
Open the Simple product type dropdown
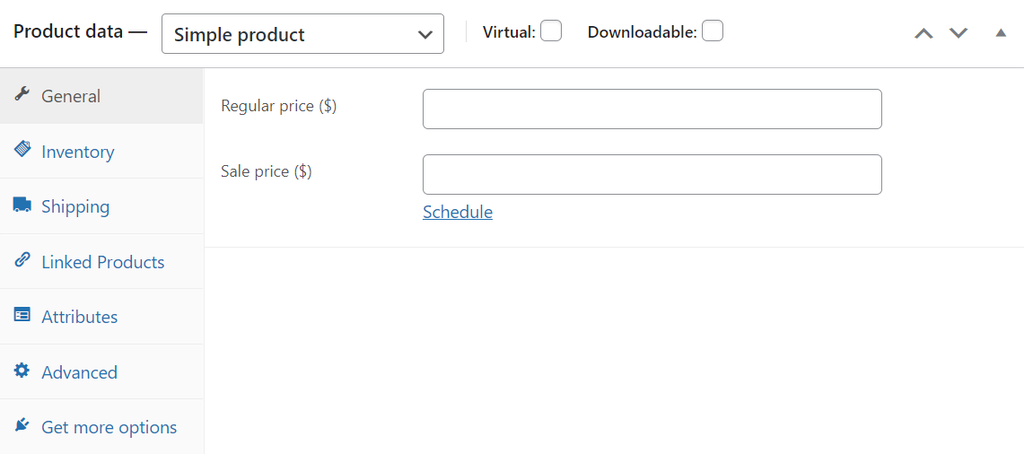coord(302,34)
